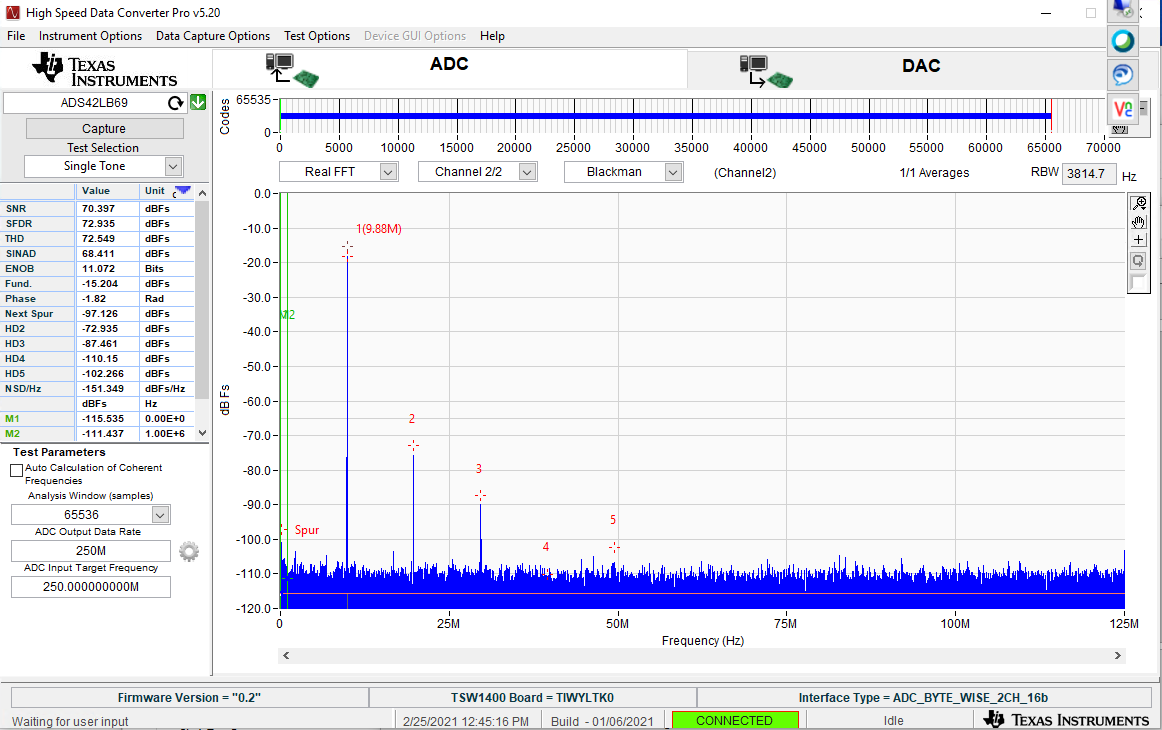
Task: Open the Help menu
Action: (x=492, y=36)
